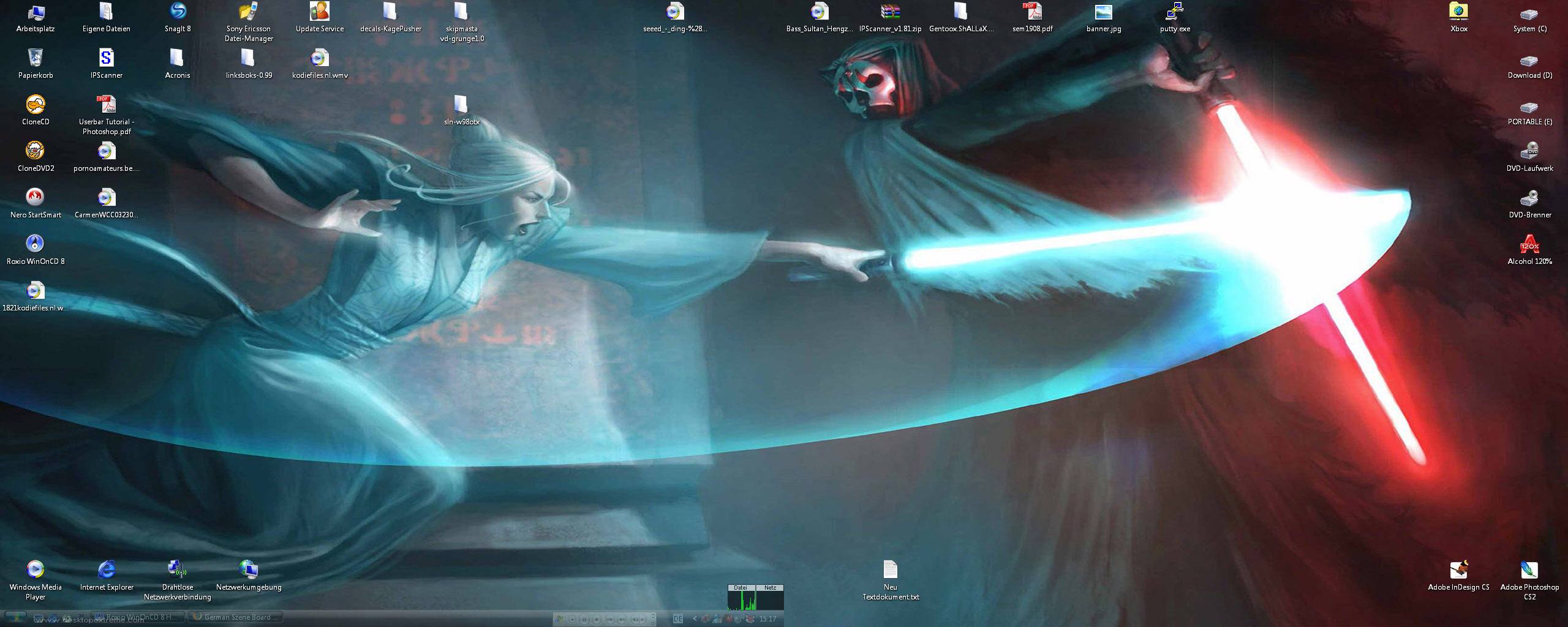
Task: Expand hidden tray icons arrow
Action: [694, 618]
